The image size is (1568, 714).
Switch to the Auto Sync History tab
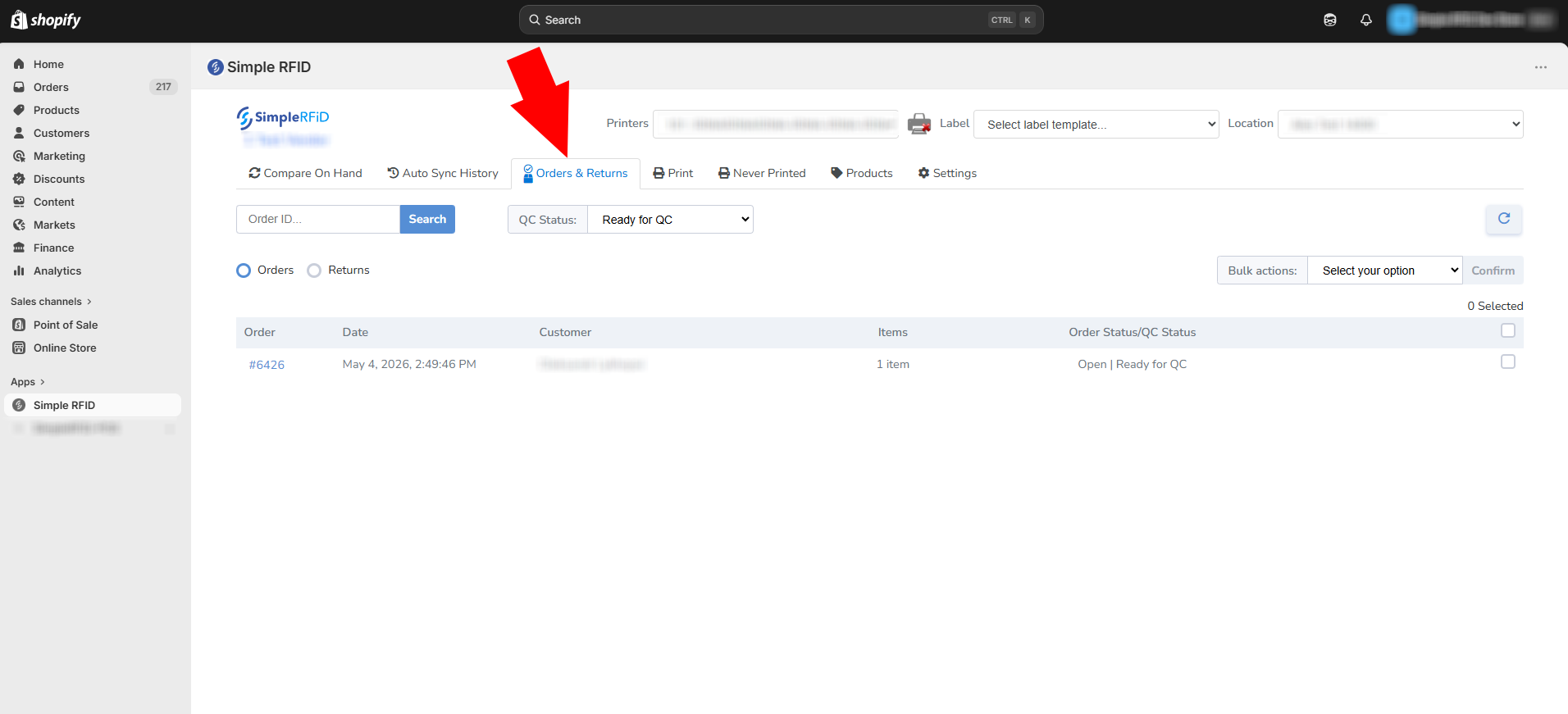pyautogui.click(x=443, y=173)
